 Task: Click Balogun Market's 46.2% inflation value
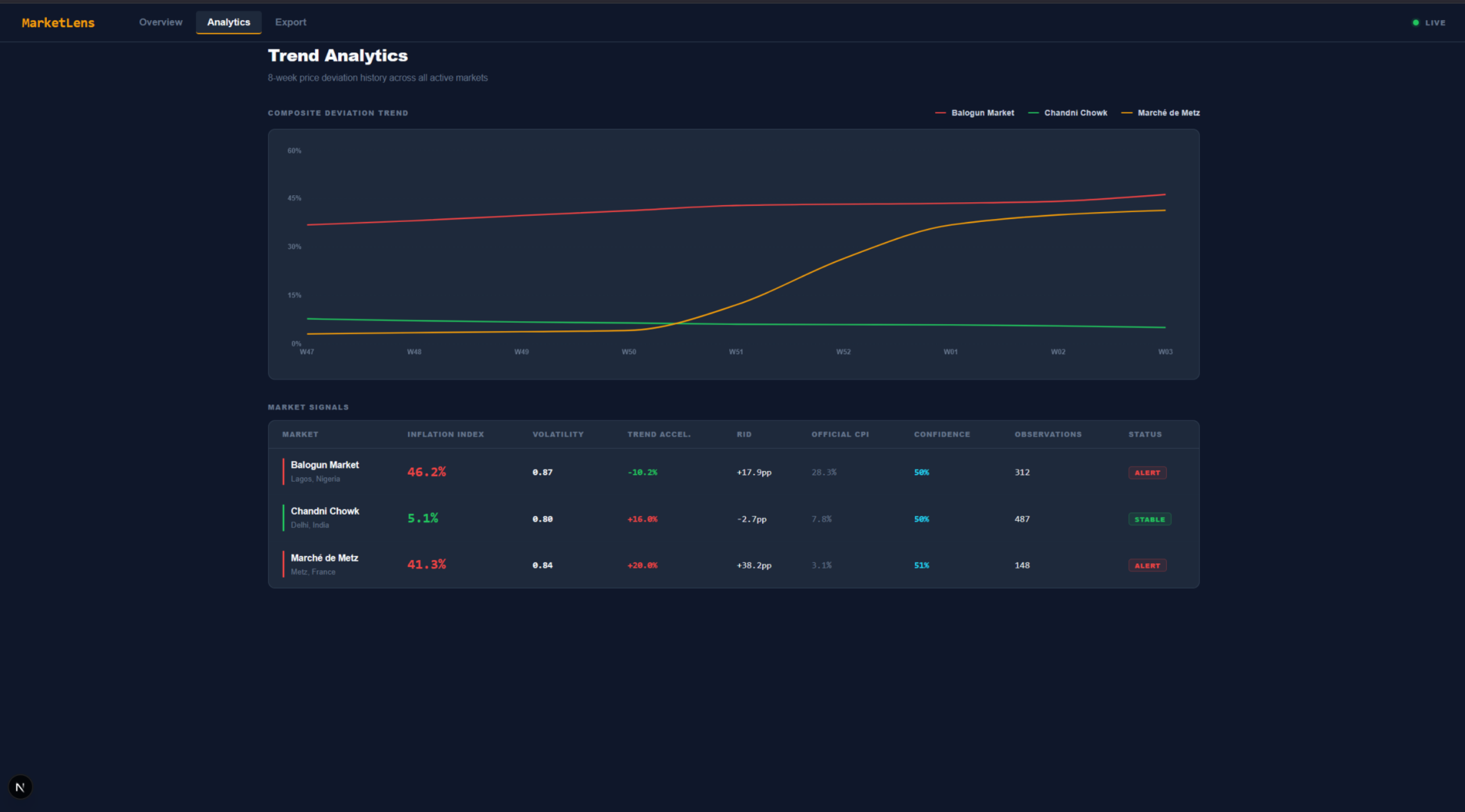point(426,472)
